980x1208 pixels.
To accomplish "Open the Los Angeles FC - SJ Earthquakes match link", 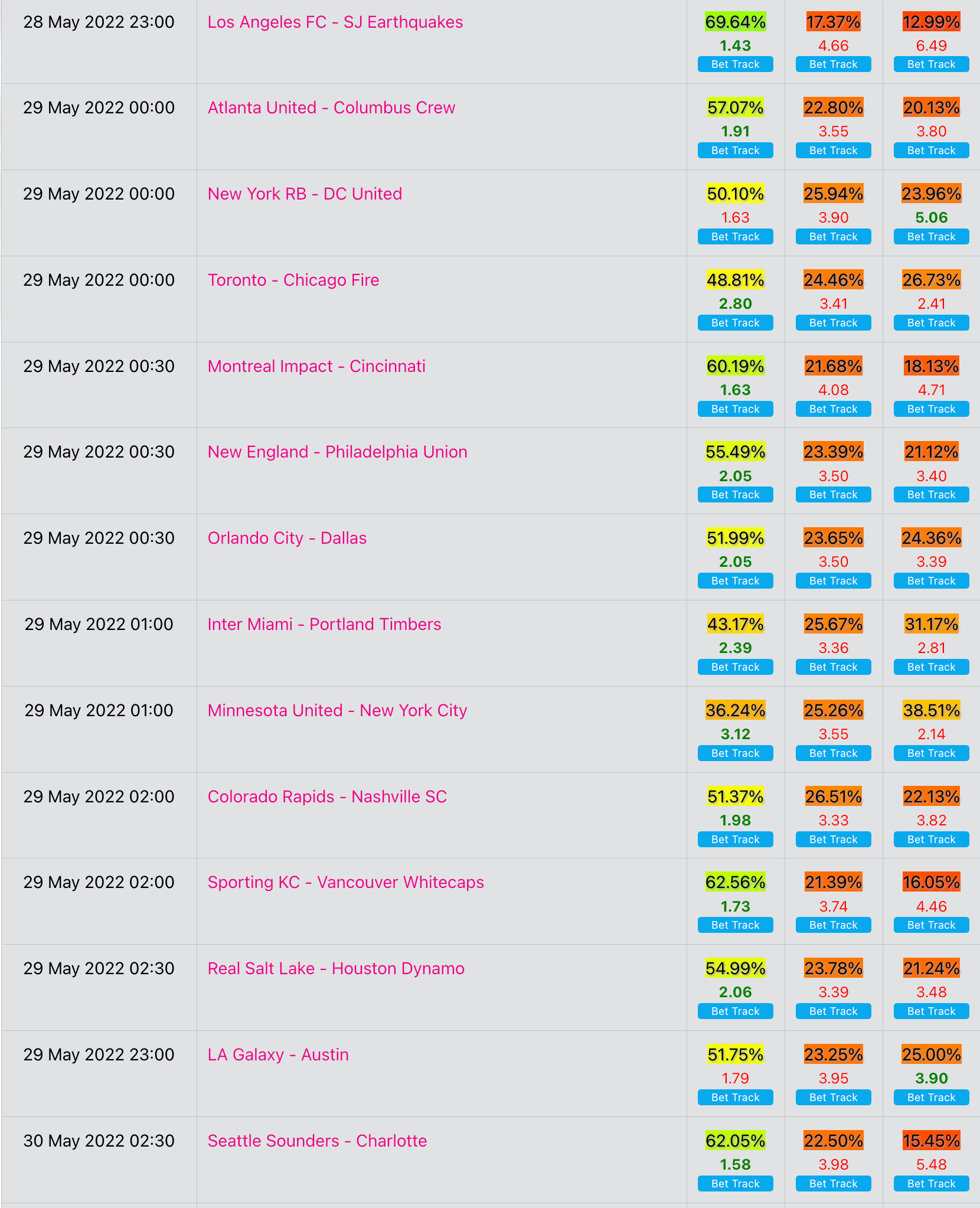I will [335, 22].
